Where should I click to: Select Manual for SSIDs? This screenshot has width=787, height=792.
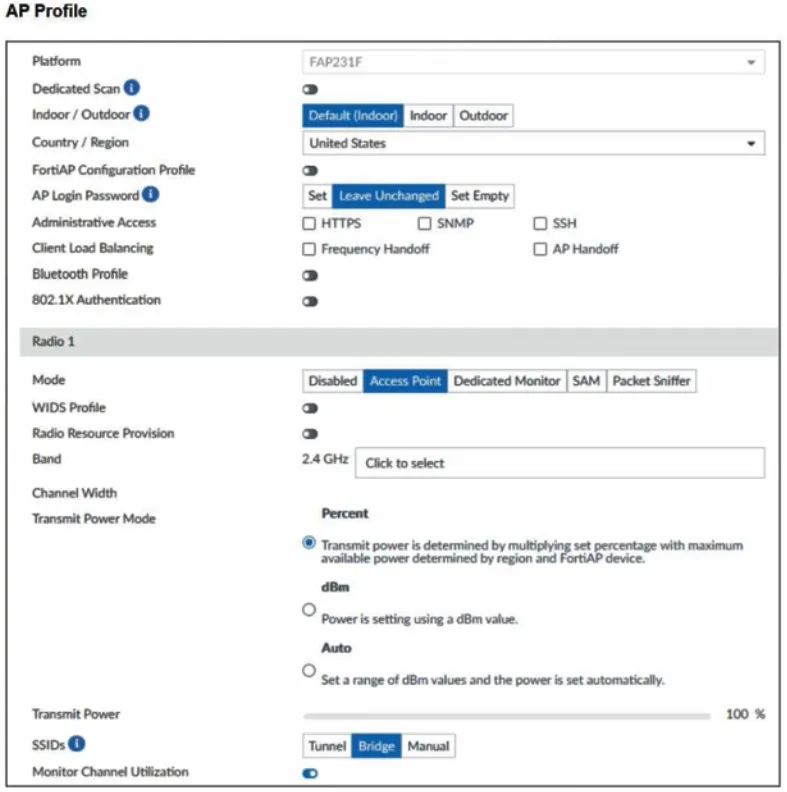coord(428,746)
